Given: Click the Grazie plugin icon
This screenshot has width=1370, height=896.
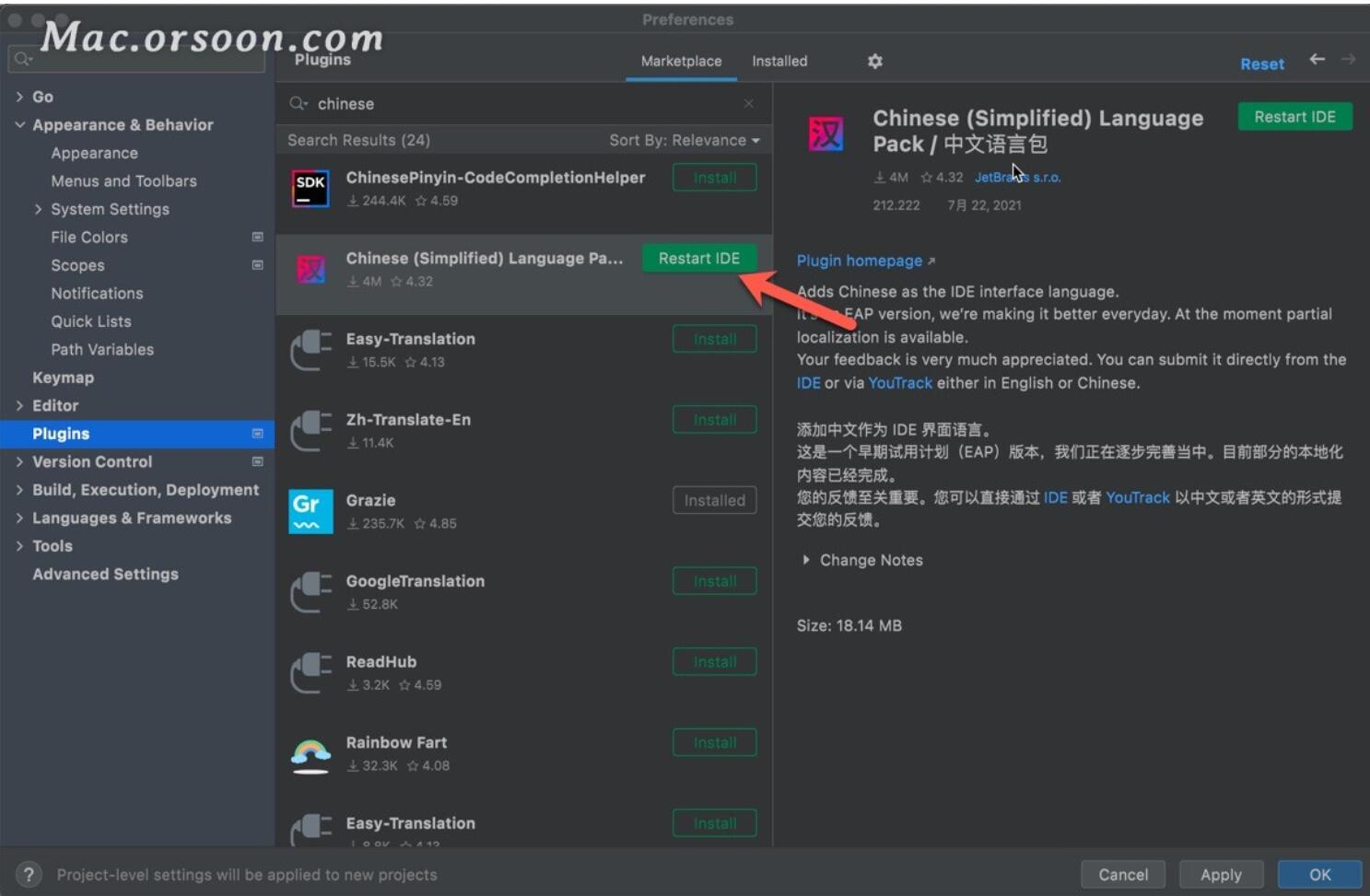Looking at the screenshot, I should pos(310,511).
